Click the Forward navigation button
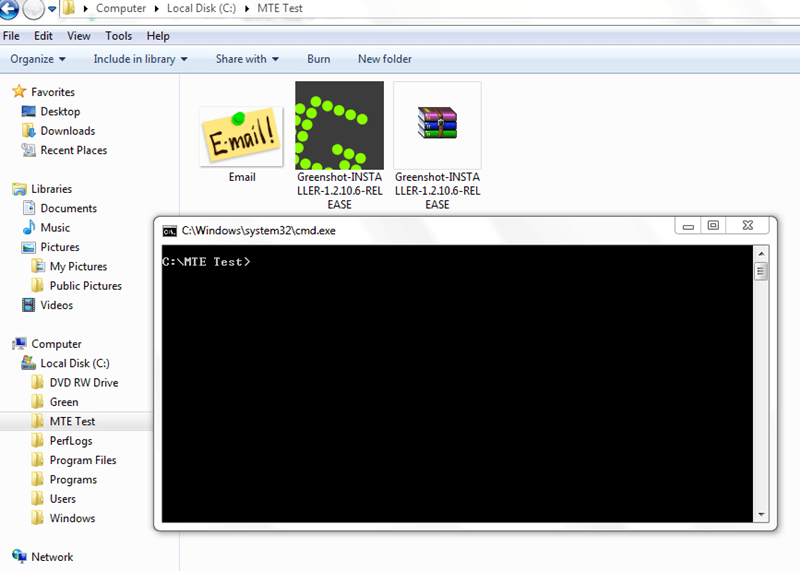This screenshot has width=800, height=571. [x=34, y=9]
